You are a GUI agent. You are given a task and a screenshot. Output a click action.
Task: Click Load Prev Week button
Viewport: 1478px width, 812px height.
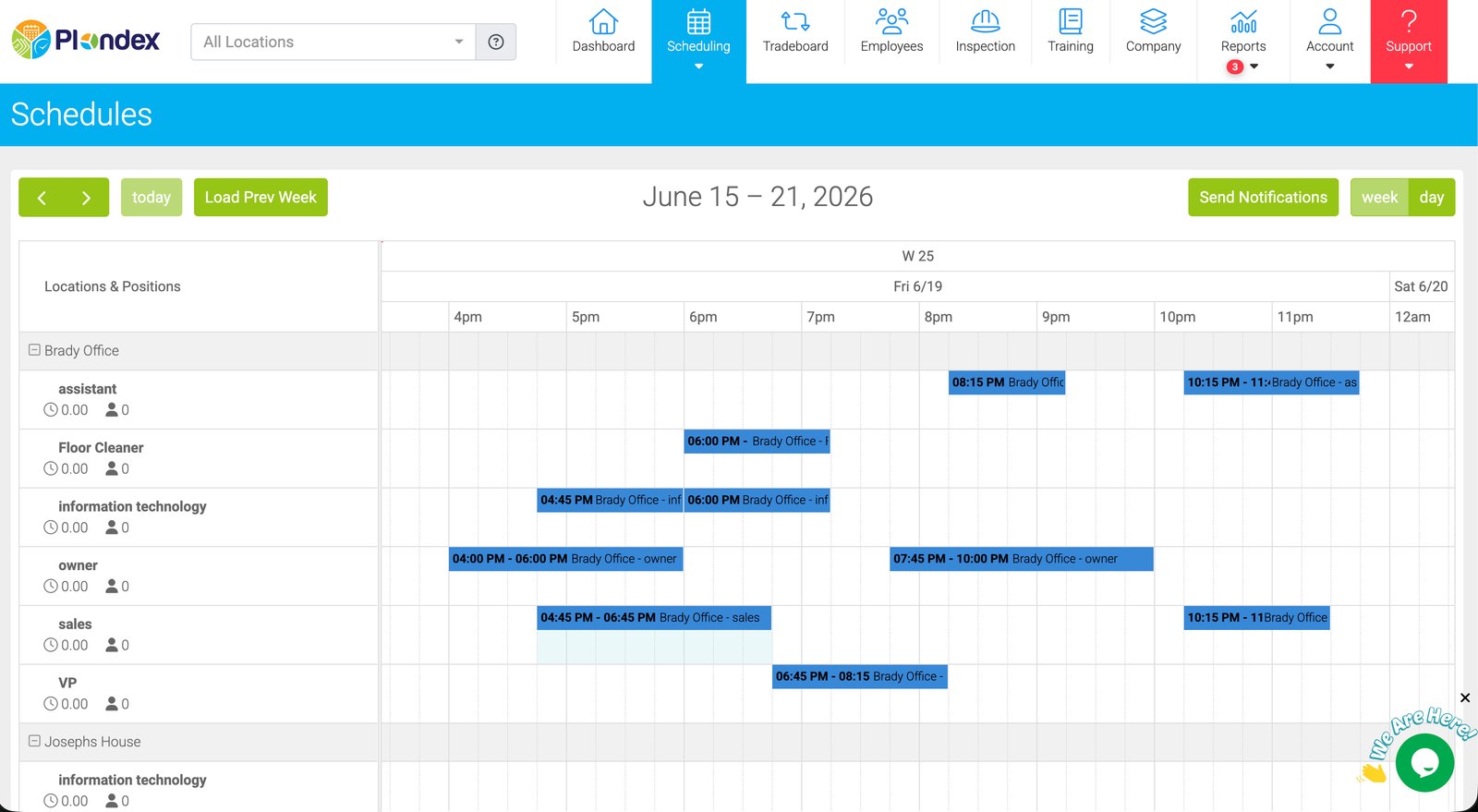pos(260,198)
